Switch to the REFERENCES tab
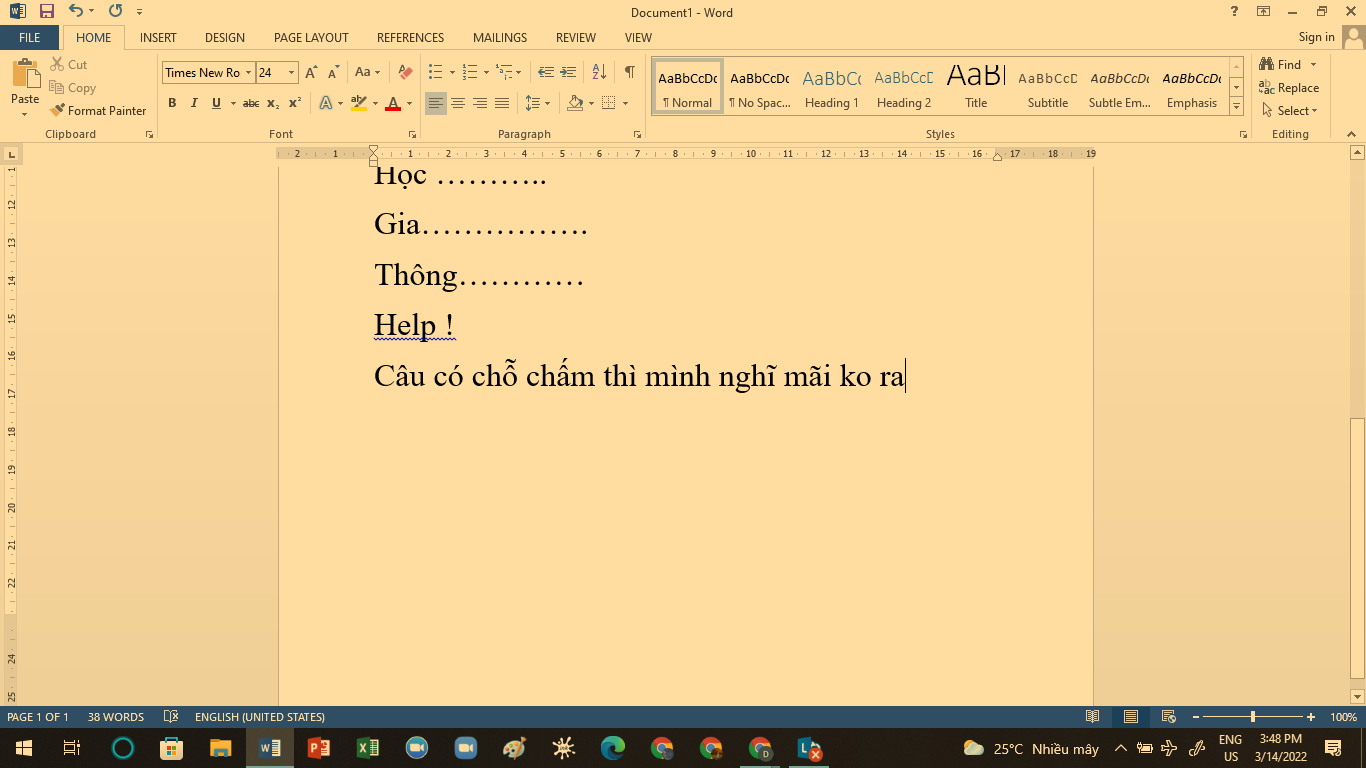 coord(410,37)
